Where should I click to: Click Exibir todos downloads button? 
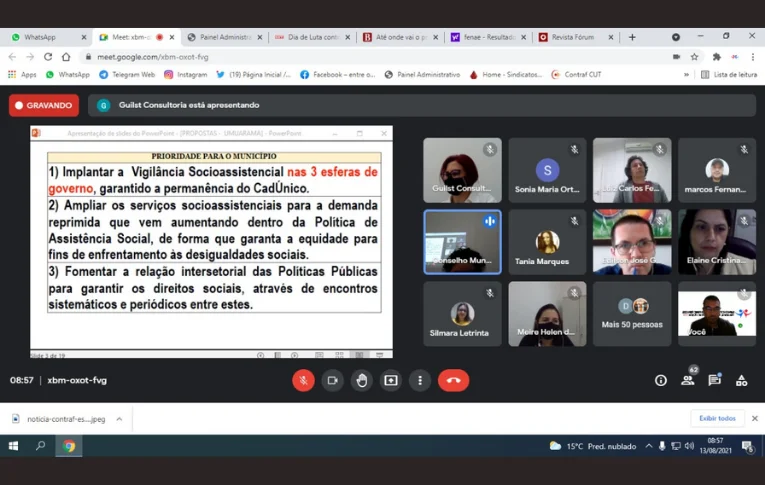tap(717, 419)
